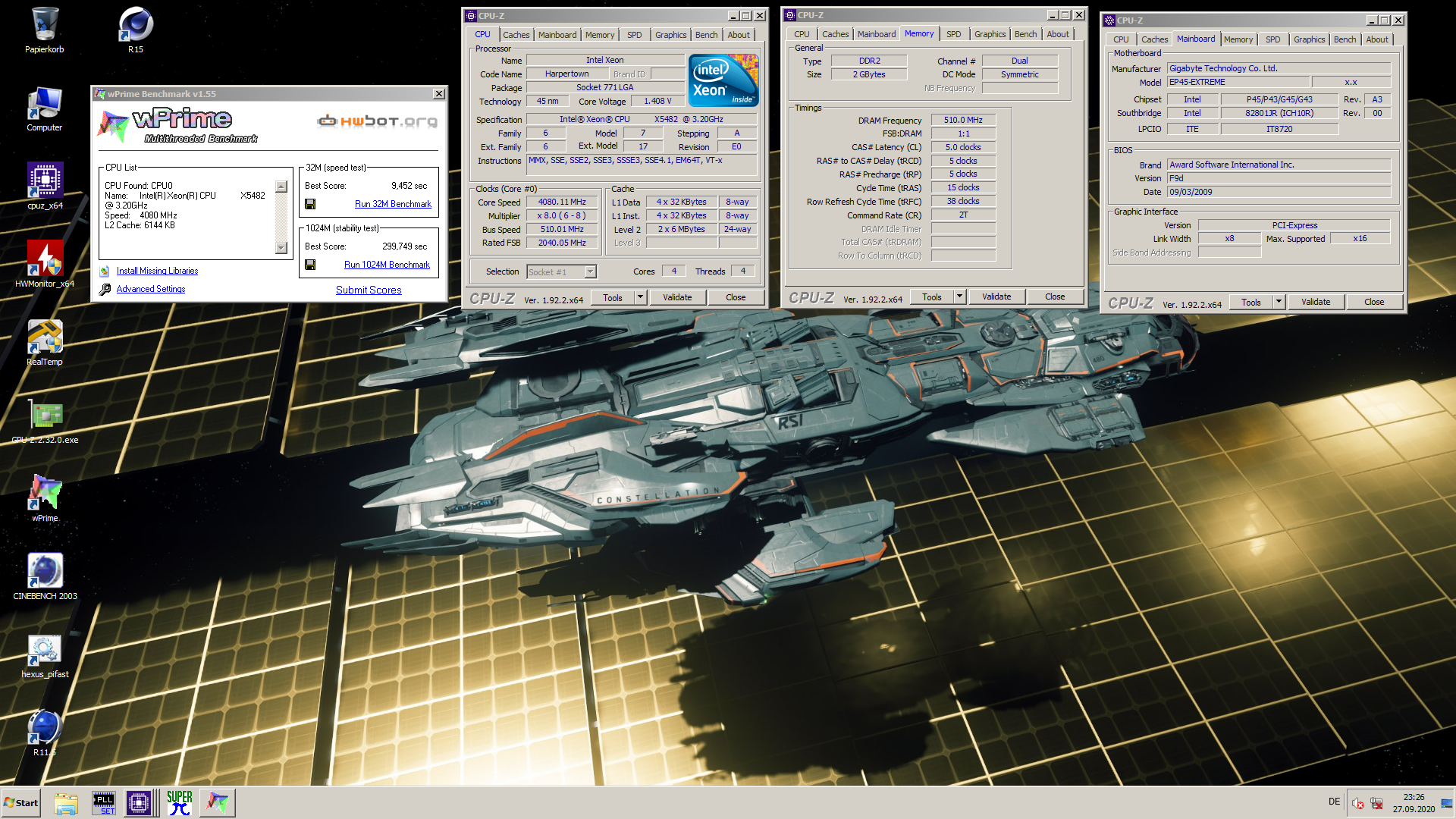Click the Submit Scores link
Screen dimensions: 1456x819
(x=369, y=290)
